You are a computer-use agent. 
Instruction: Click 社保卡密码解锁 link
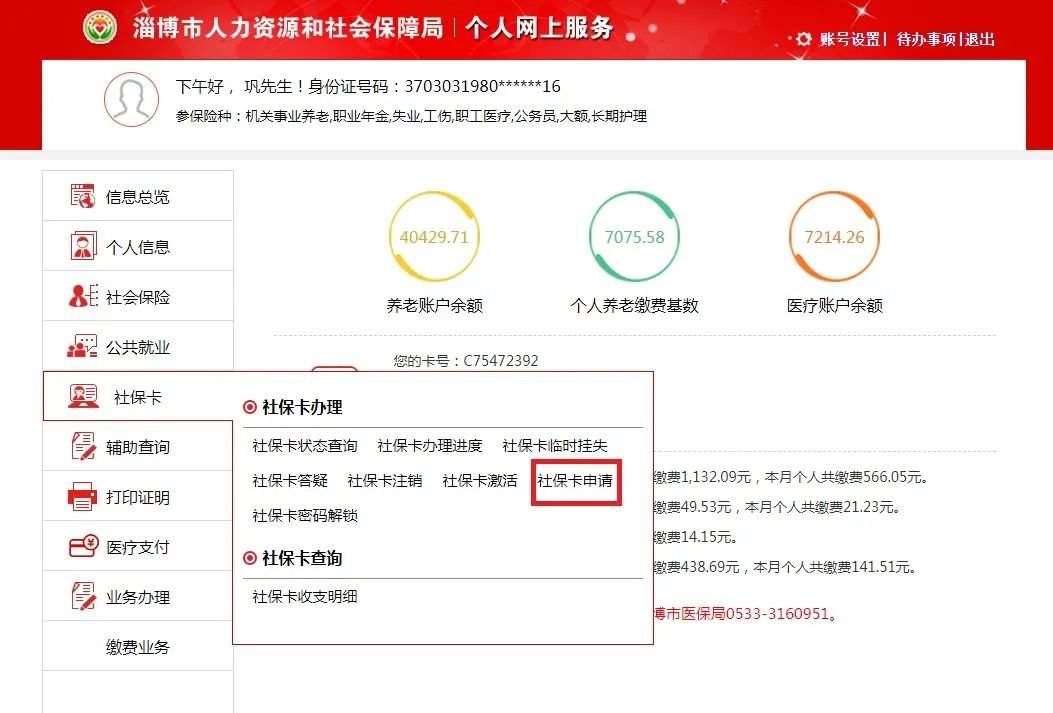305,516
